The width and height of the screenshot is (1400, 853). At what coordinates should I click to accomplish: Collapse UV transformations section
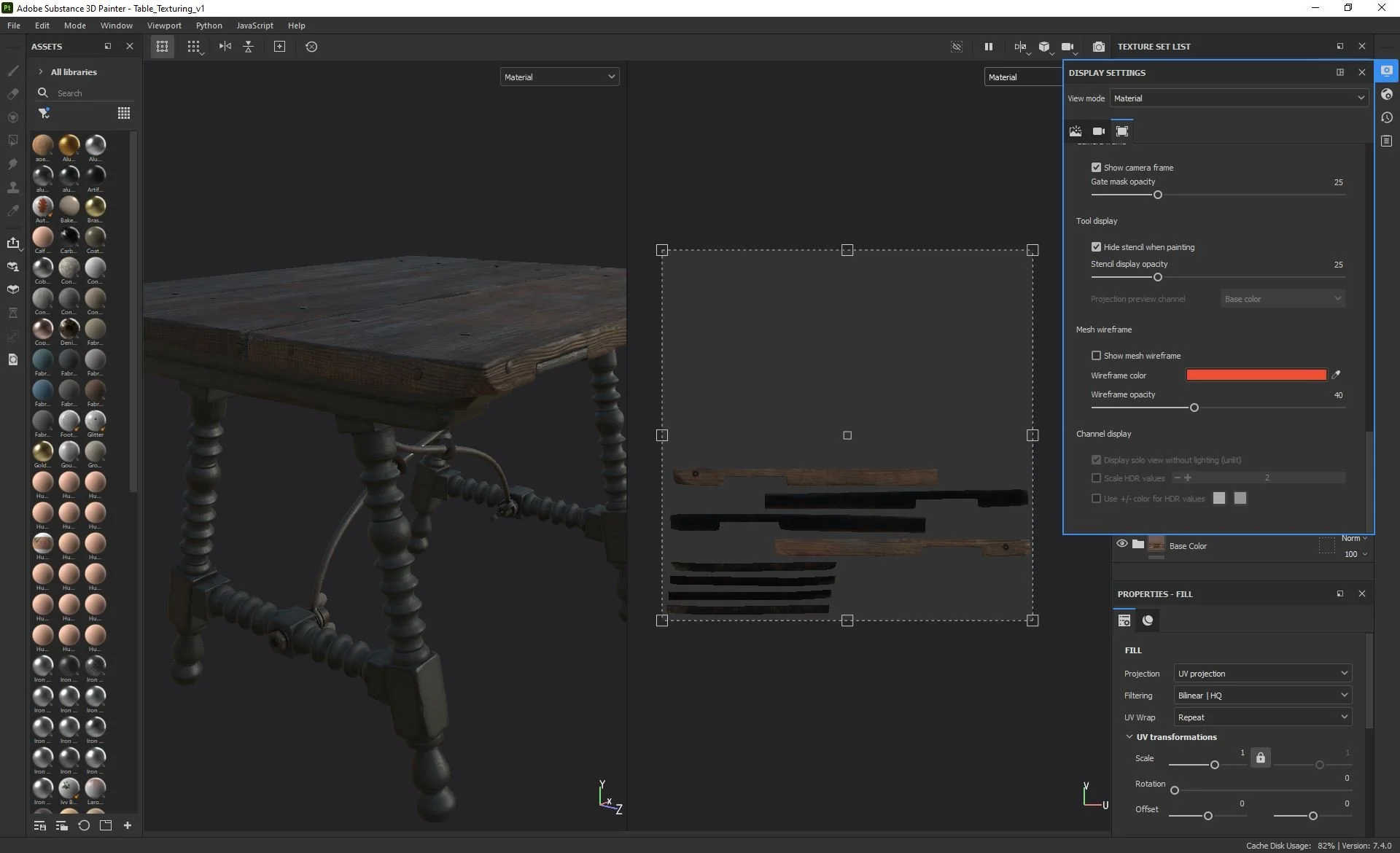pos(1129,737)
